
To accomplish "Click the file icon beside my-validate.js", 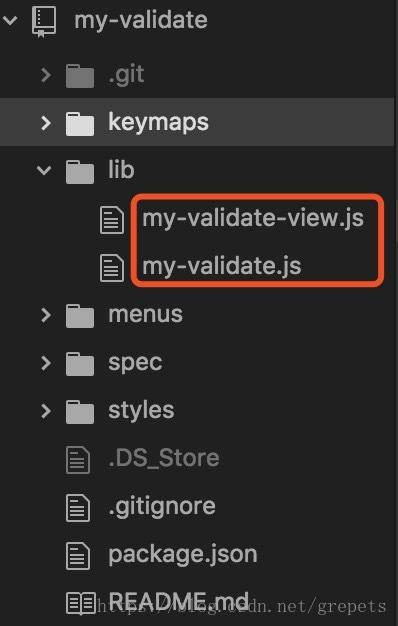I will [x=112, y=267].
